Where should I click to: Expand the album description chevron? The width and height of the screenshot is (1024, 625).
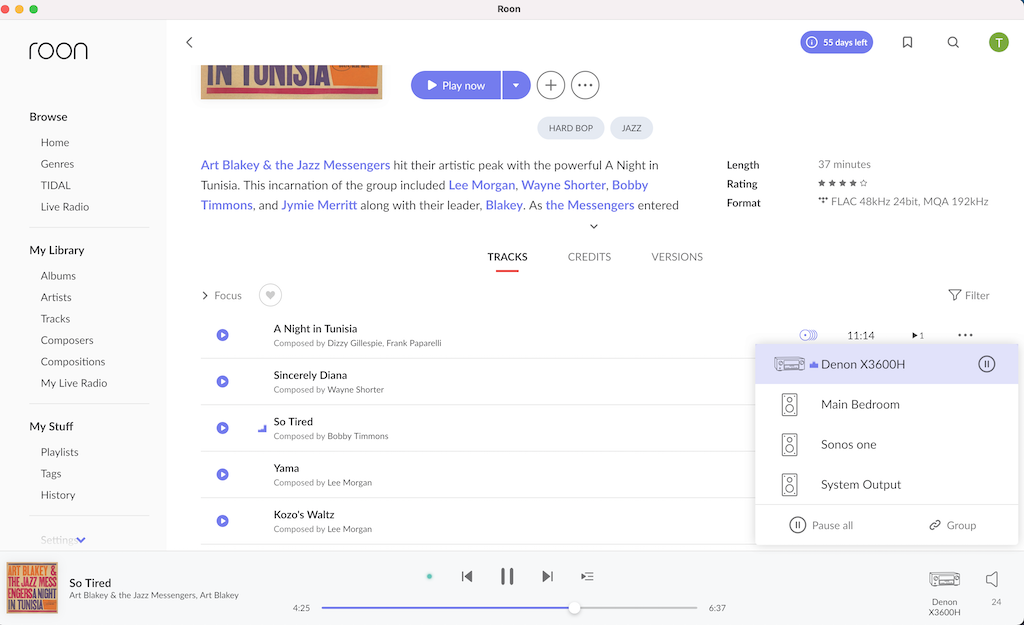594,226
